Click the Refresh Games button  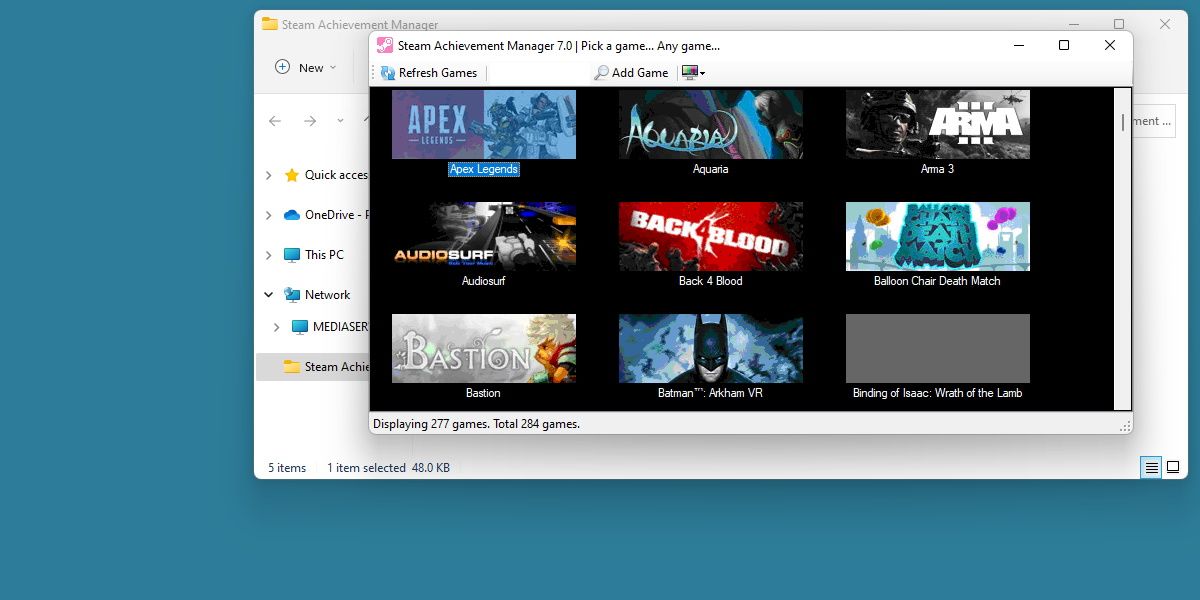click(x=428, y=72)
